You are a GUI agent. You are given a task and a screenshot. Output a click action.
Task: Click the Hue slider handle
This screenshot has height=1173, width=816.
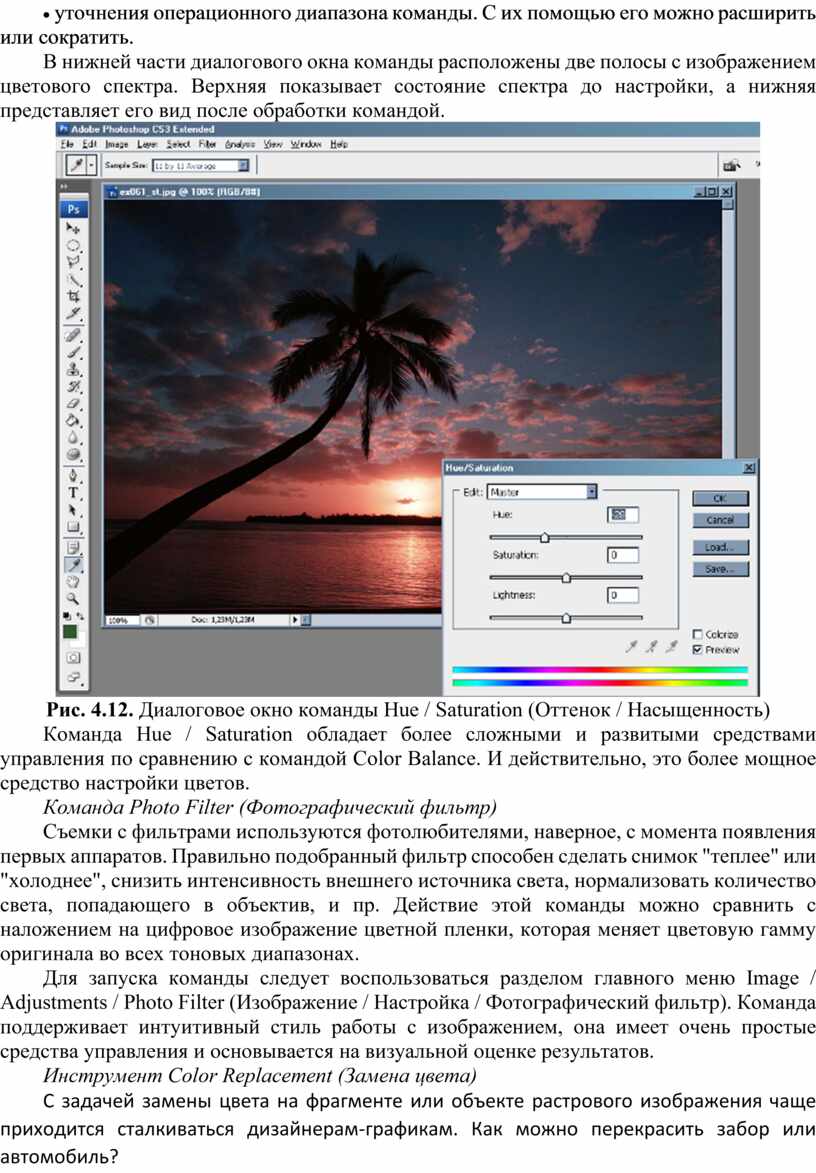[544, 537]
